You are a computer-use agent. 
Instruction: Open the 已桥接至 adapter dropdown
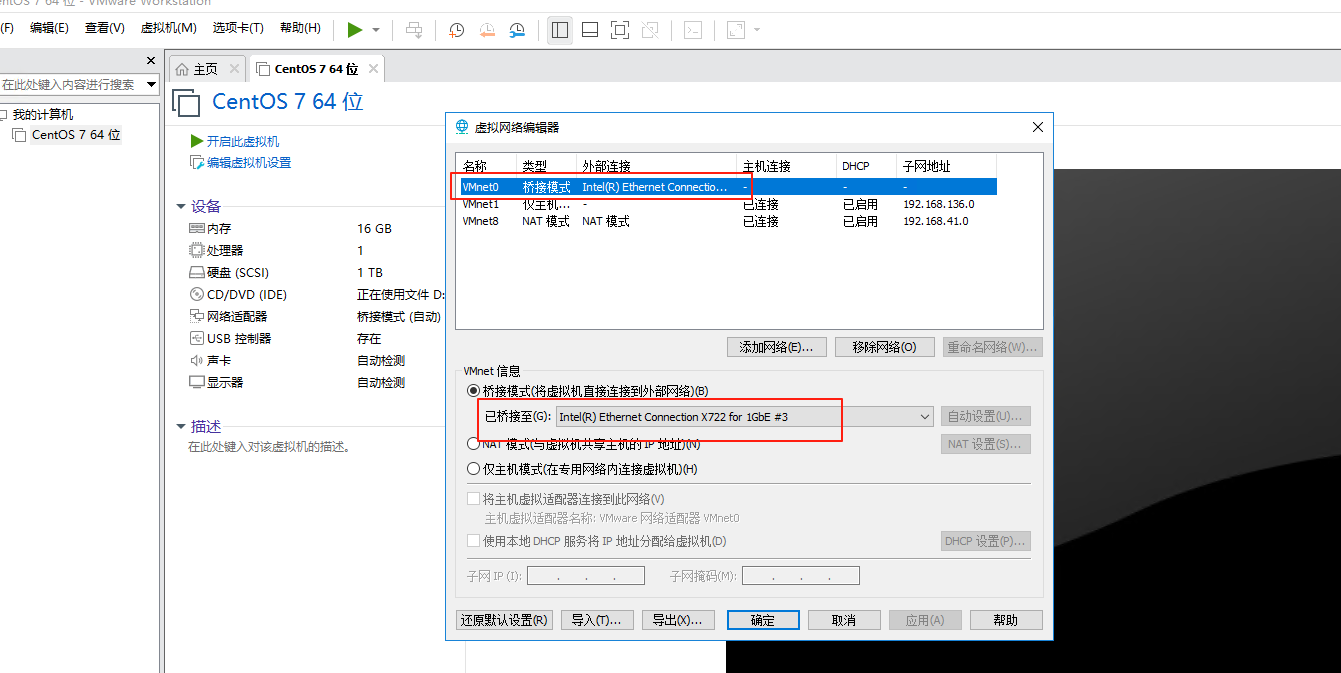(744, 417)
